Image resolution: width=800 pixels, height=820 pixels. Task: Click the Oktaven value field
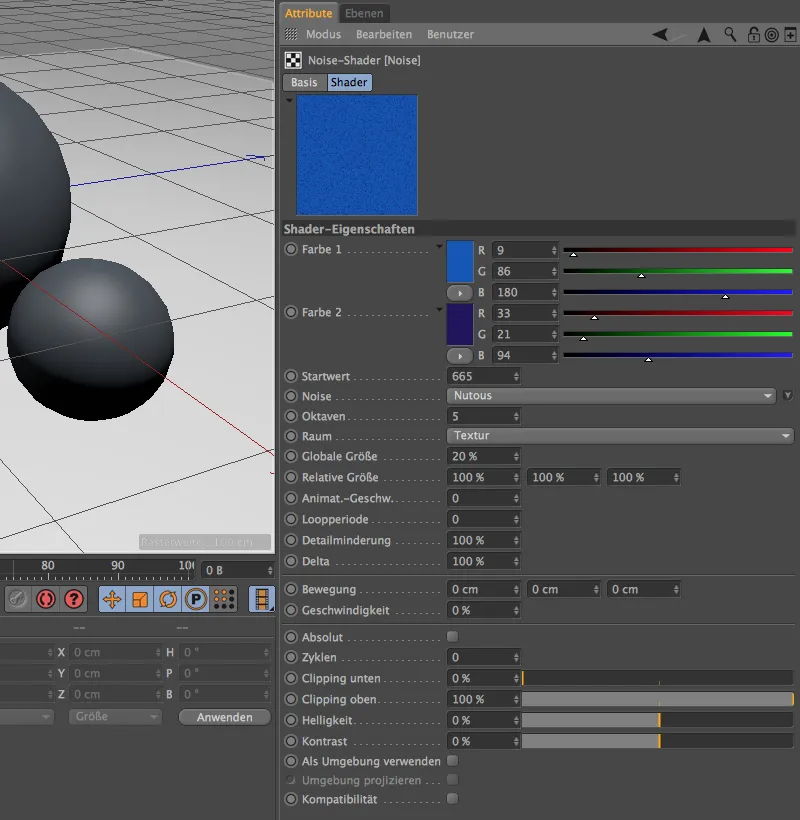tap(483, 416)
